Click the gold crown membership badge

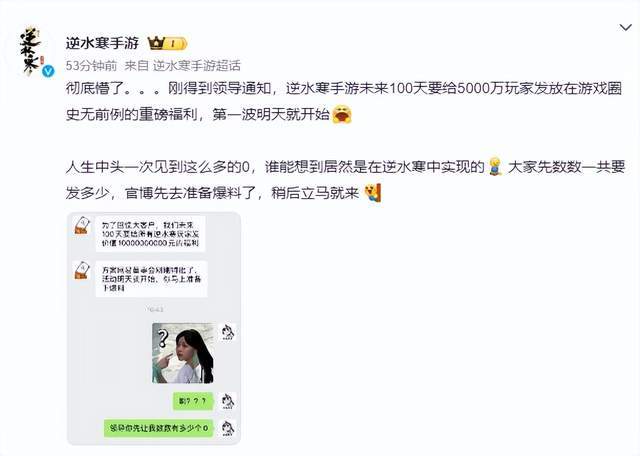tap(167, 43)
